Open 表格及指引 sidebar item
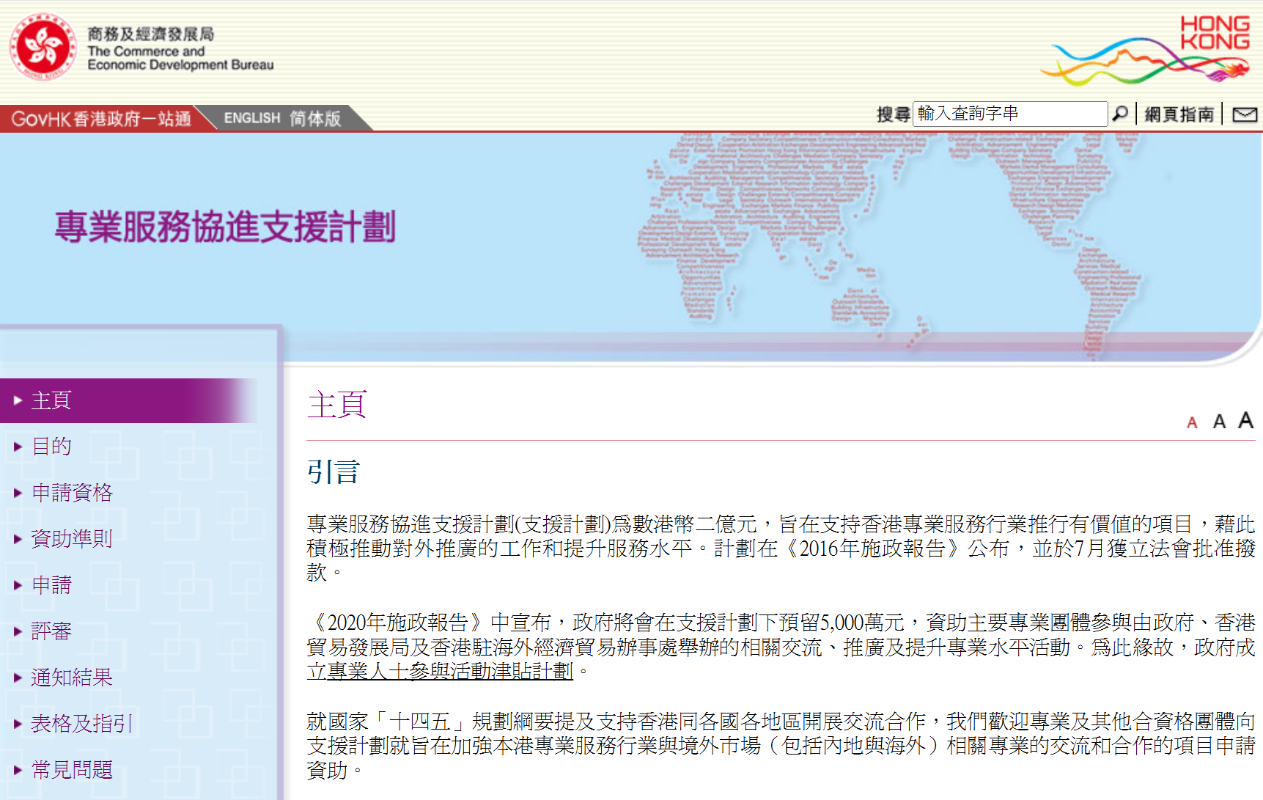Image resolution: width=1263 pixels, height=800 pixels. [81, 723]
